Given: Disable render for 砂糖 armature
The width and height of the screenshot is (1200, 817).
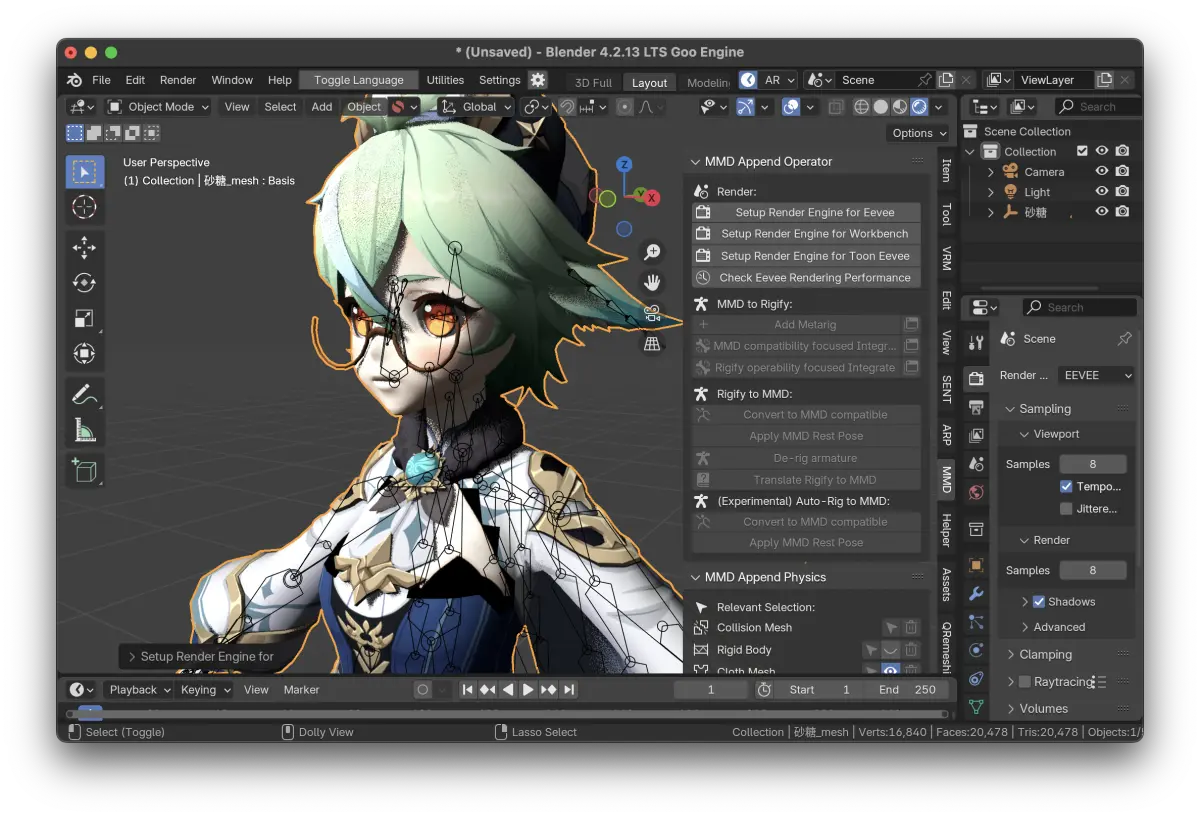Looking at the screenshot, I should 1123,211.
